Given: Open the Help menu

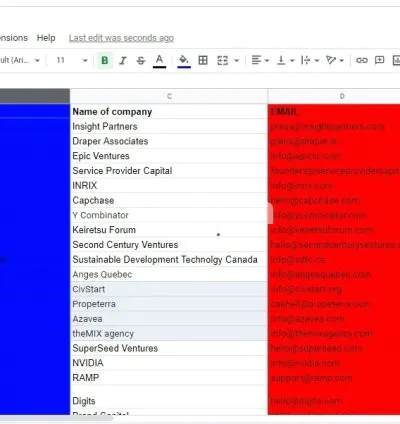Looking at the screenshot, I should (46, 38).
